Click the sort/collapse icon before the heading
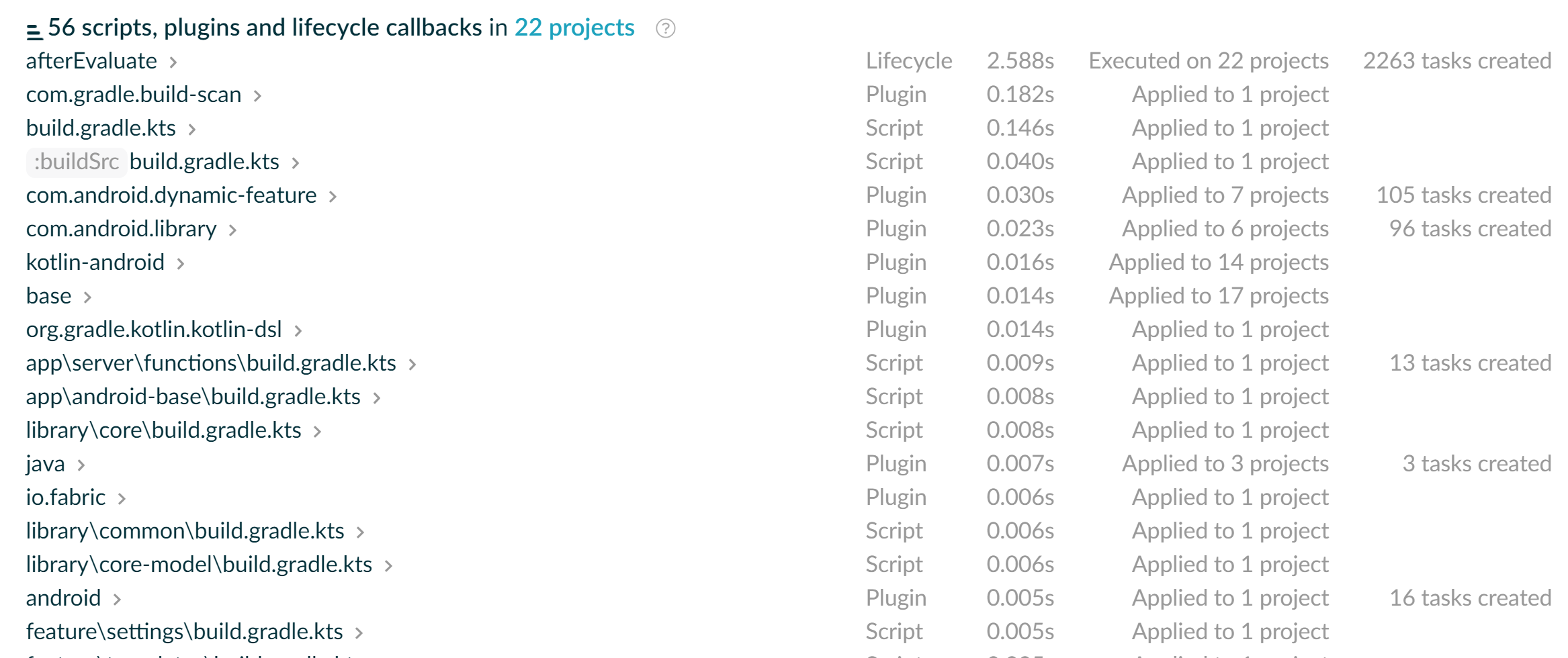 pyautogui.click(x=34, y=30)
